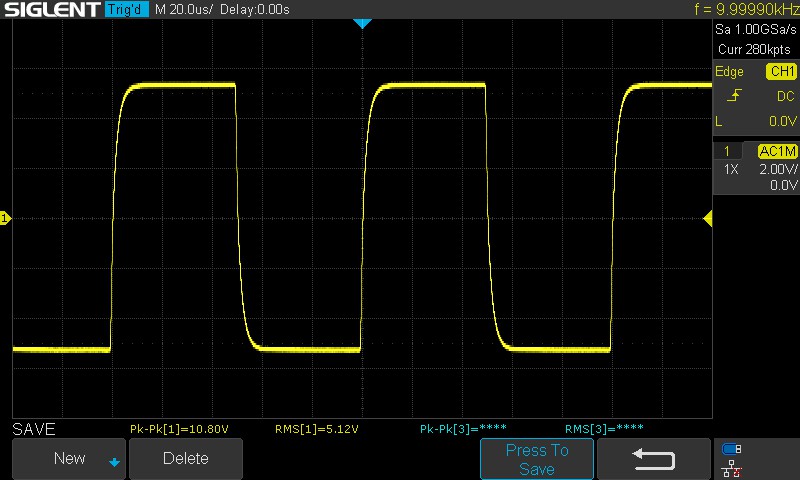800x480 pixels.
Task: Click the Pk-Pk[3]=**** measurement
Action: coord(463,429)
